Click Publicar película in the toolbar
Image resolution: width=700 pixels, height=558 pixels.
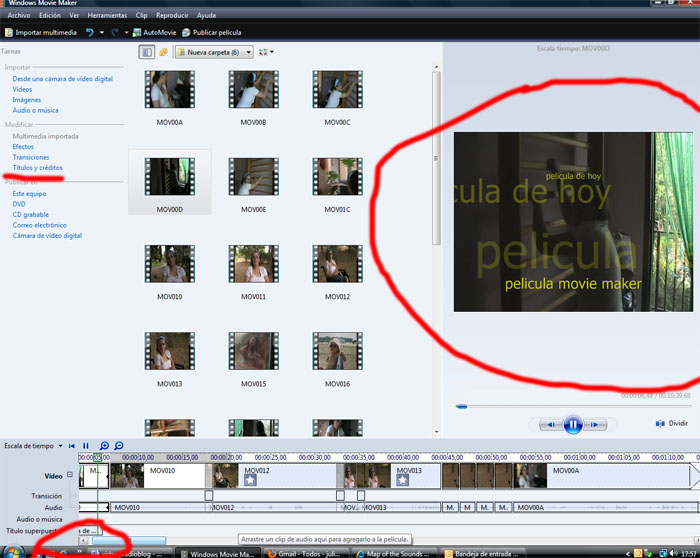click(212, 33)
